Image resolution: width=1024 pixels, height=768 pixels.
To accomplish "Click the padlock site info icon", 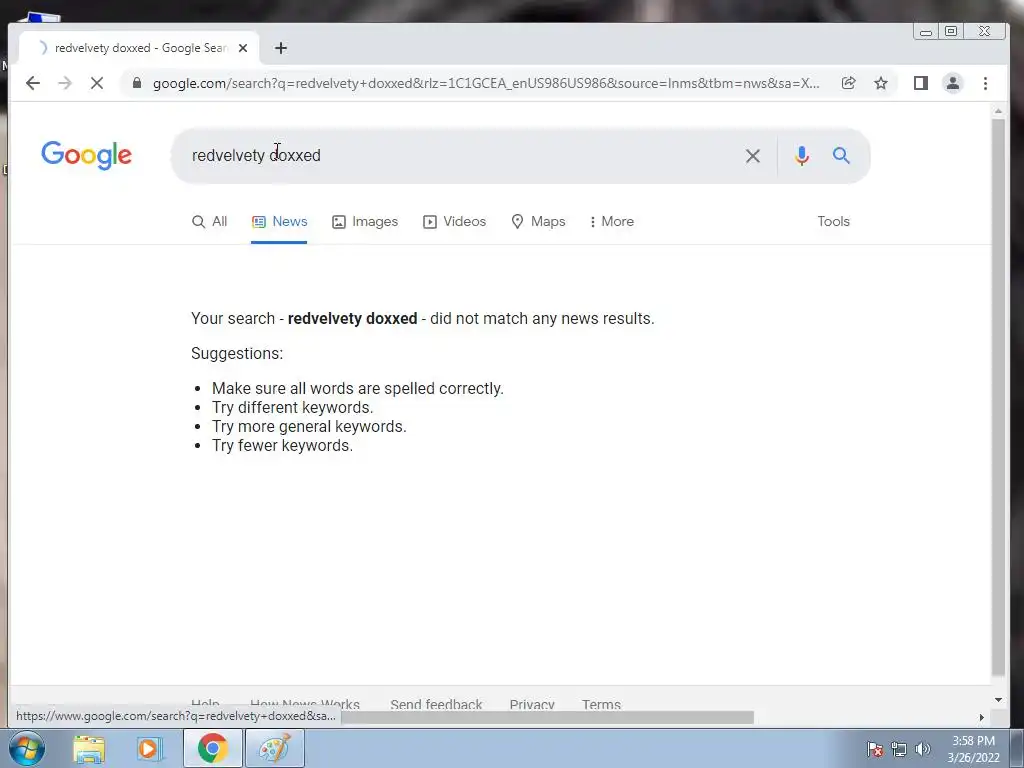I will click(136, 83).
